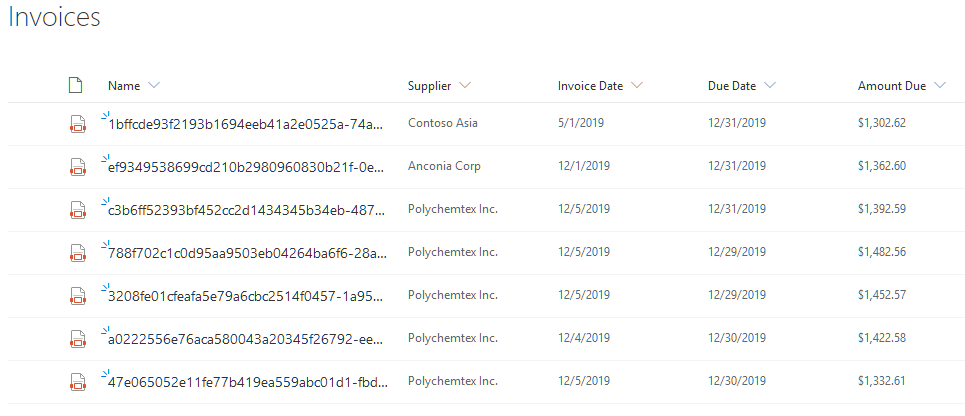The image size is (965, 416).
Task: Open the Due Date column dropdown
Action: 769,86
